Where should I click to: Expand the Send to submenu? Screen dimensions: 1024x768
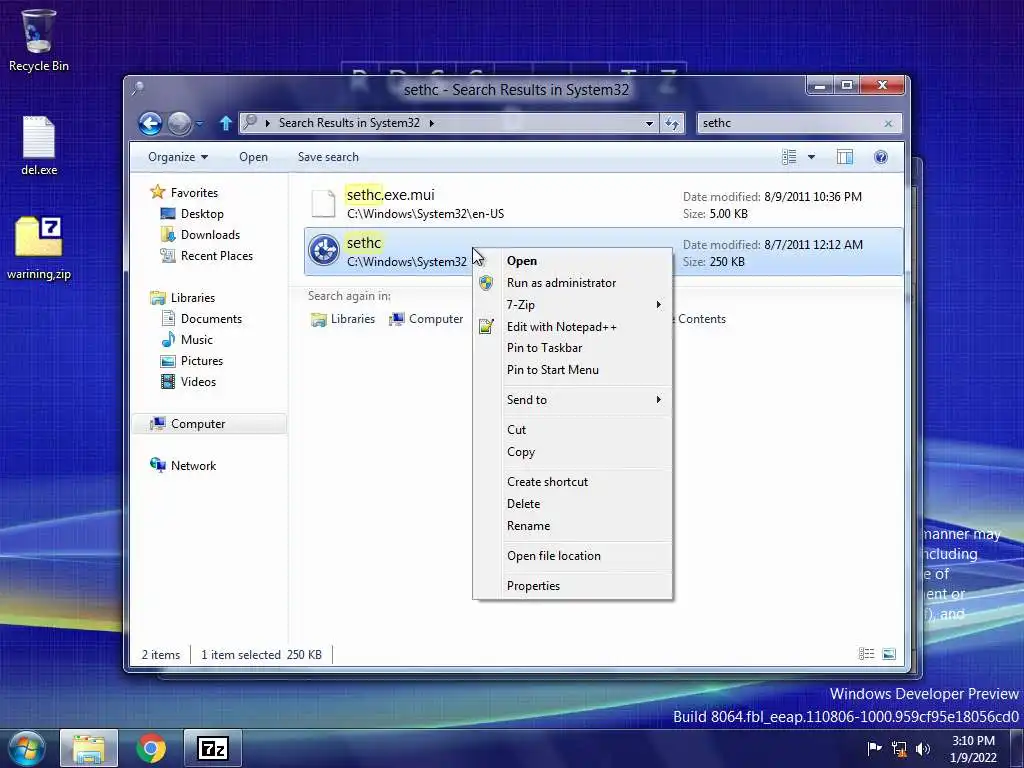[573, 400]
